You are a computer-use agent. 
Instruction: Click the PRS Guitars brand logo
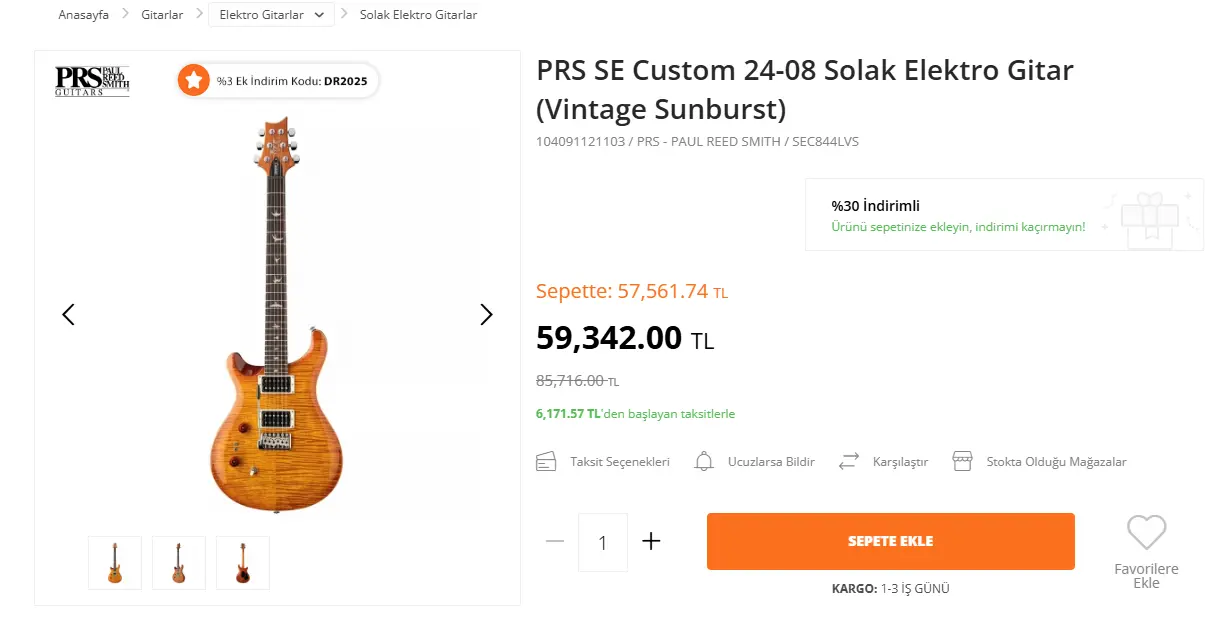tap(92, 81)
